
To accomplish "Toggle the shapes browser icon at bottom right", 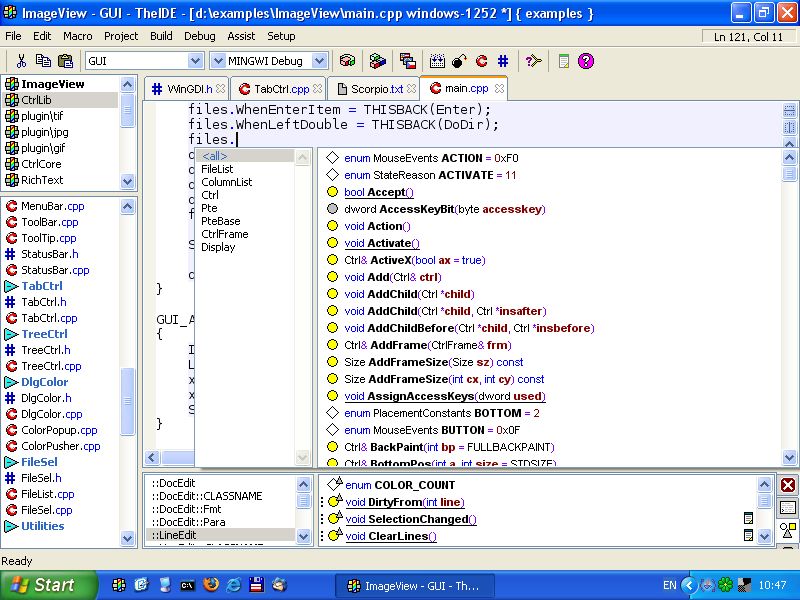I will point(788,531).
